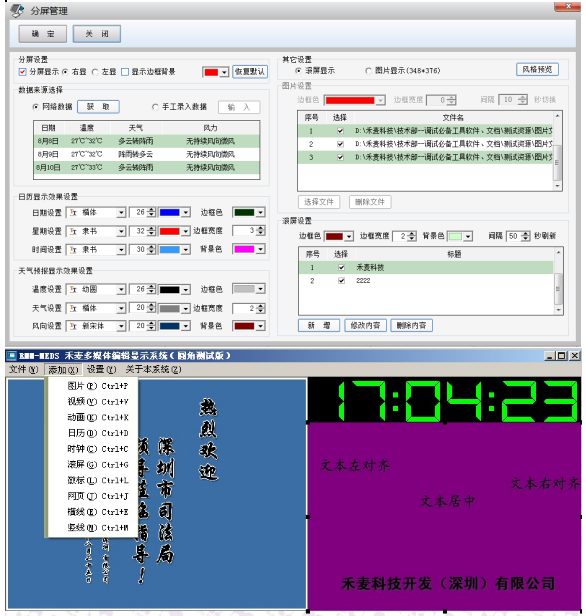Click the blue 日期设置 color swatch
The height and width of the screenshot is (616, 586).
tap(170, 213)
